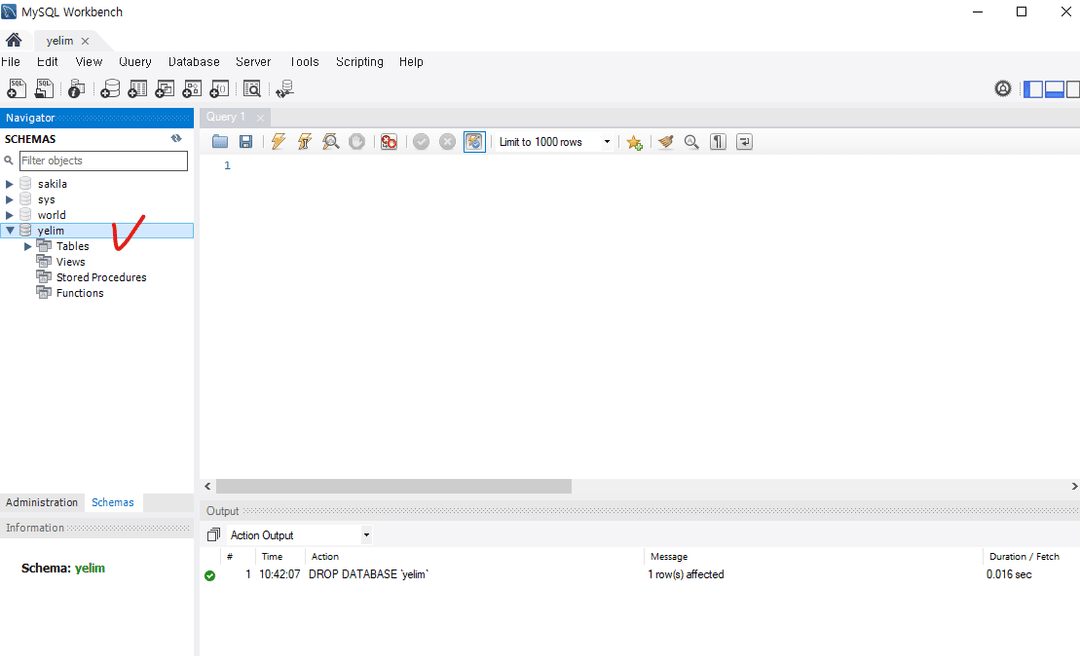Image resolution: width=1080 pixels, height=656 pixels.
Task: Open the Search table data toolbar icon
Action: [x=252, y=89]
